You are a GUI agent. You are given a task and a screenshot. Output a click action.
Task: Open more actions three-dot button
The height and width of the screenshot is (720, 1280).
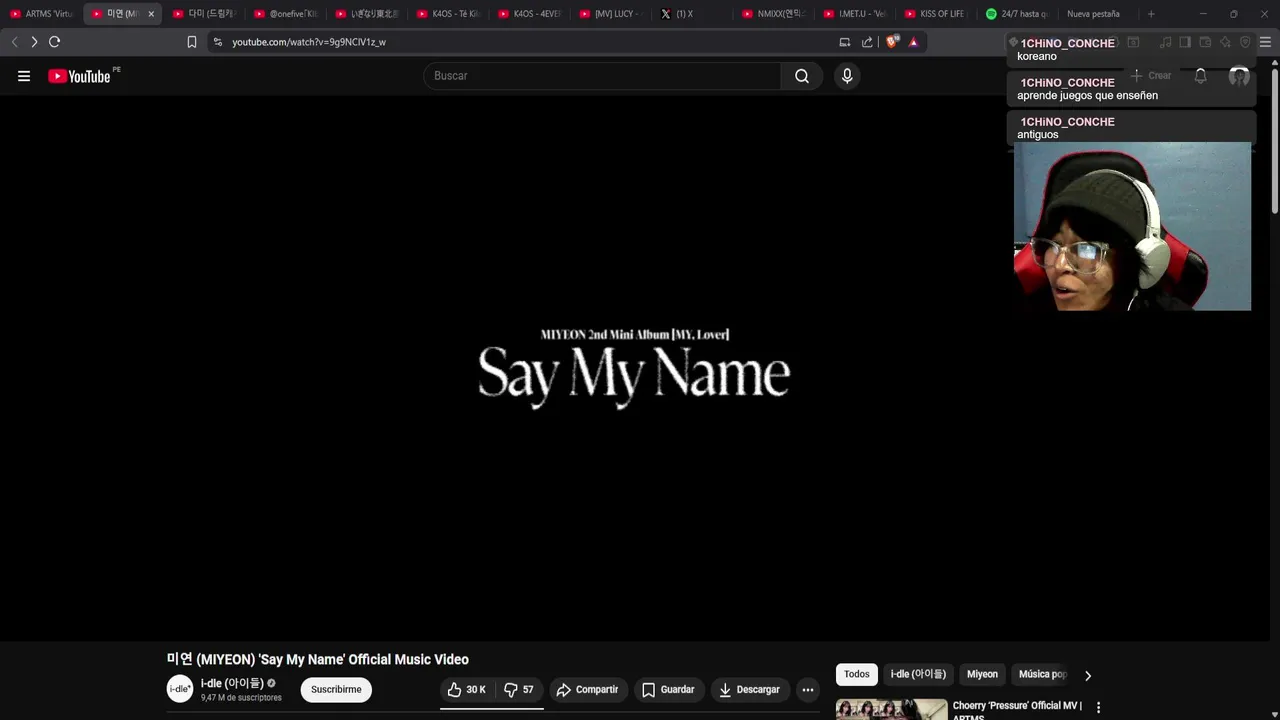pos(808,690)
